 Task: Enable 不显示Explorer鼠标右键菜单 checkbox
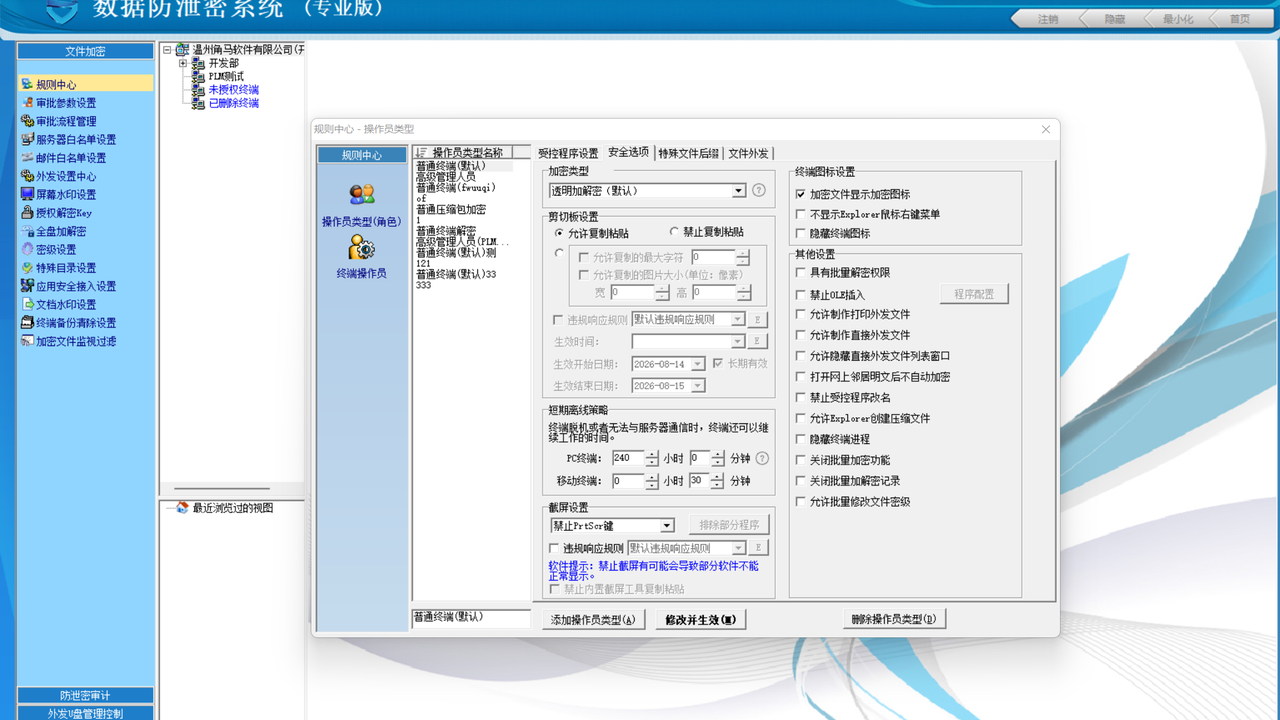click(800, 214)
